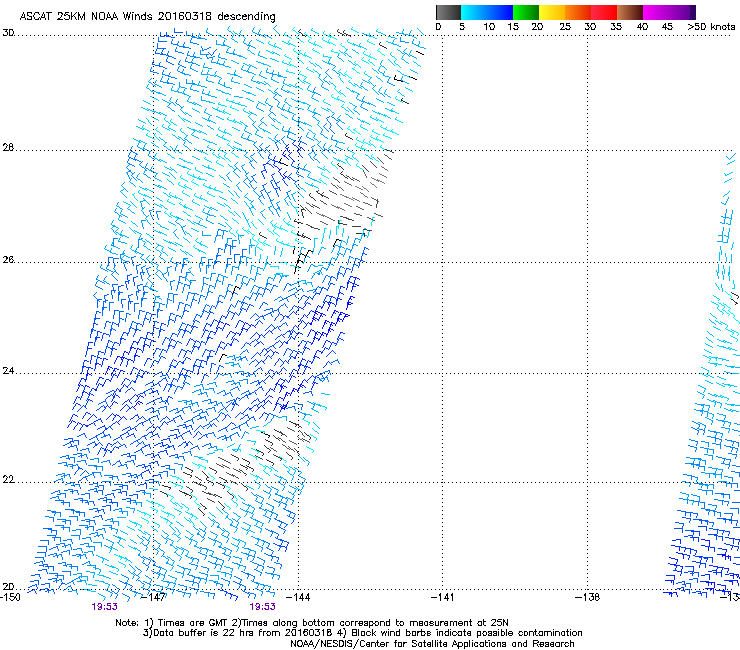Image resolution: width=740 pixels, height=650 pixels.
Task: Click the latitude label '24'
Action: pos(8,371)
